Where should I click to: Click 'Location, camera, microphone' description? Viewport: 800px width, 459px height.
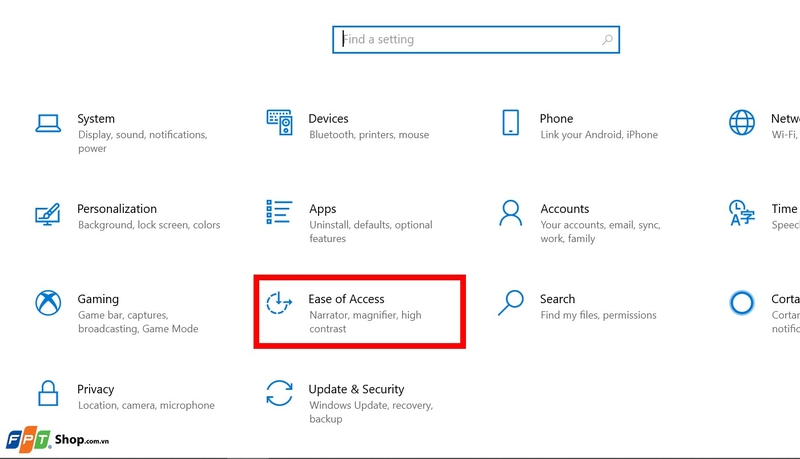coord(146,405)
